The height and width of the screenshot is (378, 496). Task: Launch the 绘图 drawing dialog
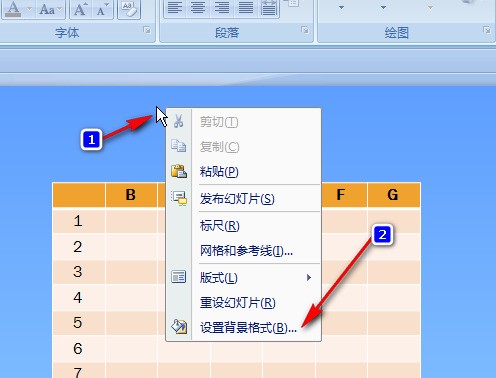tap(487, 30)
